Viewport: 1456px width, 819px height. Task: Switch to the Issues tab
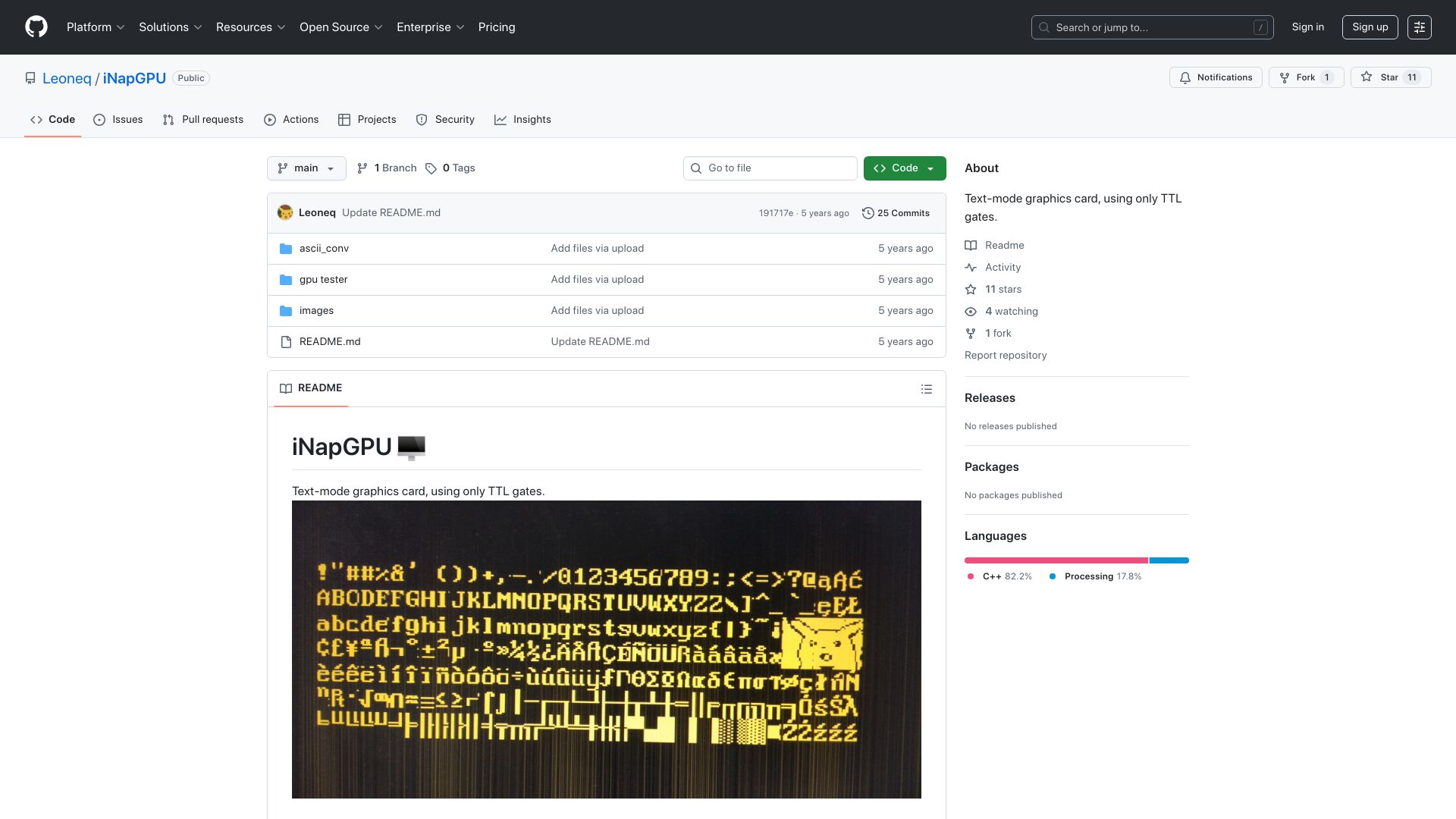point(118,120)
